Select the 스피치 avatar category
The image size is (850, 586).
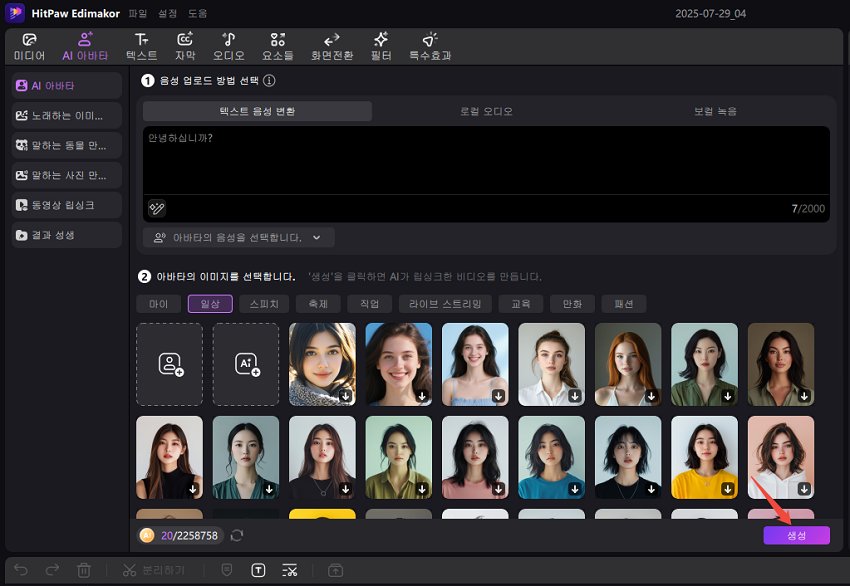[264, 304]
